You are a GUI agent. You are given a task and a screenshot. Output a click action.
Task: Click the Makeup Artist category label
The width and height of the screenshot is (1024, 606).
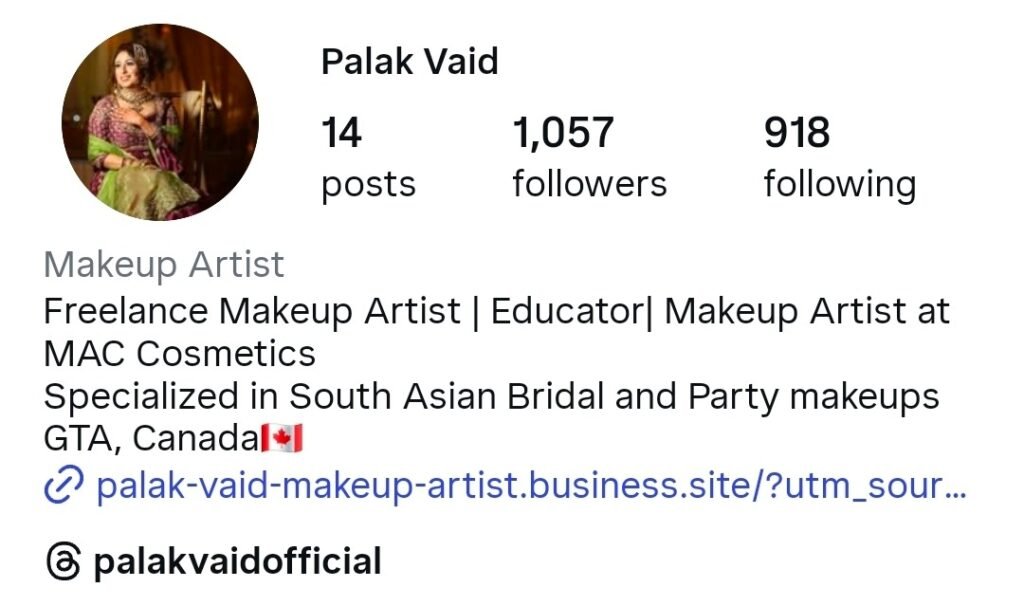tap(163, 265)
